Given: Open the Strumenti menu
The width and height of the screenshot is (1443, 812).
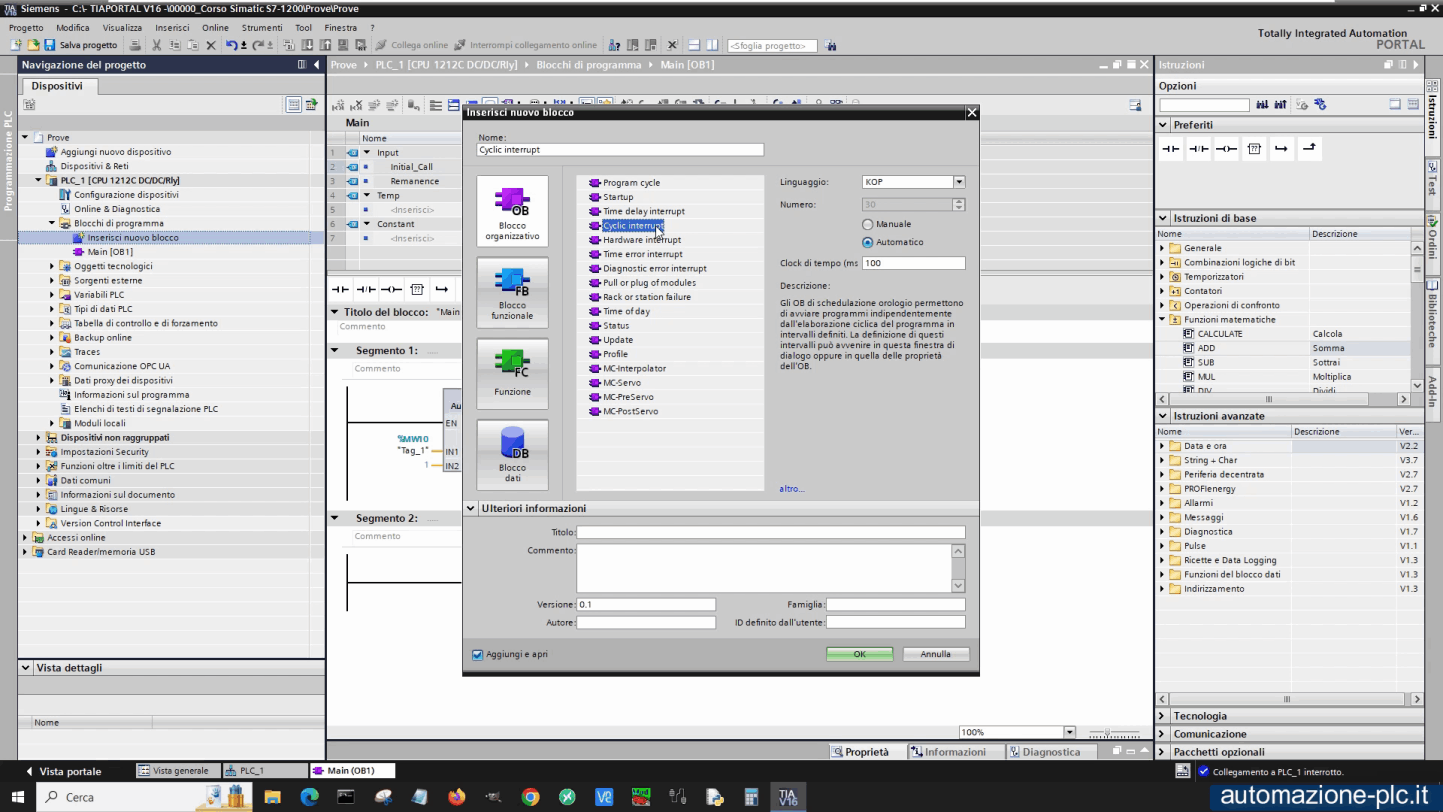Looking at the screenshot, I should [261, 28].
